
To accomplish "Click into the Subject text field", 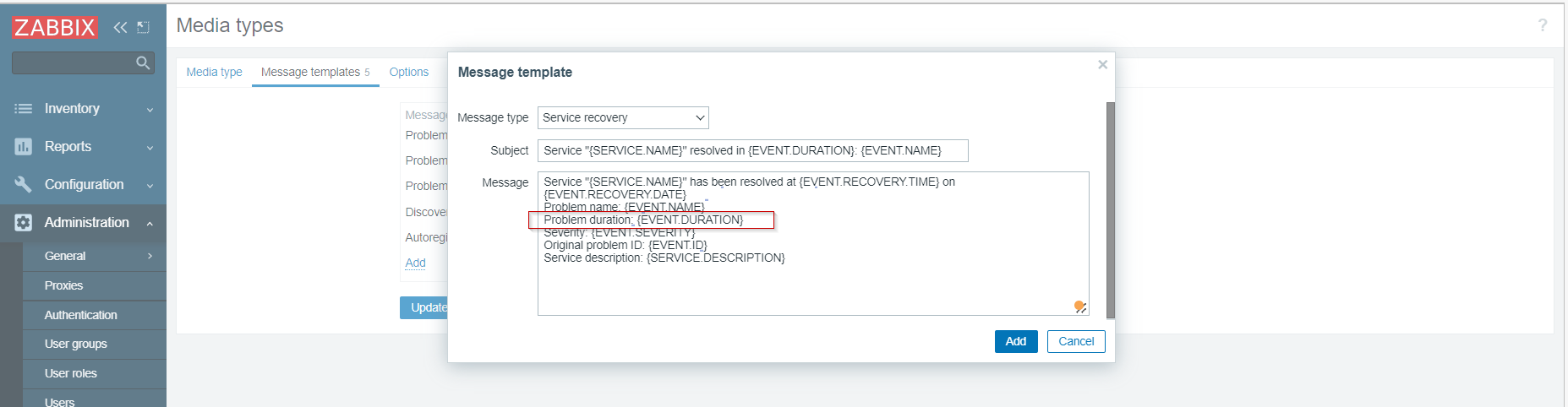I will click(752, 150).
